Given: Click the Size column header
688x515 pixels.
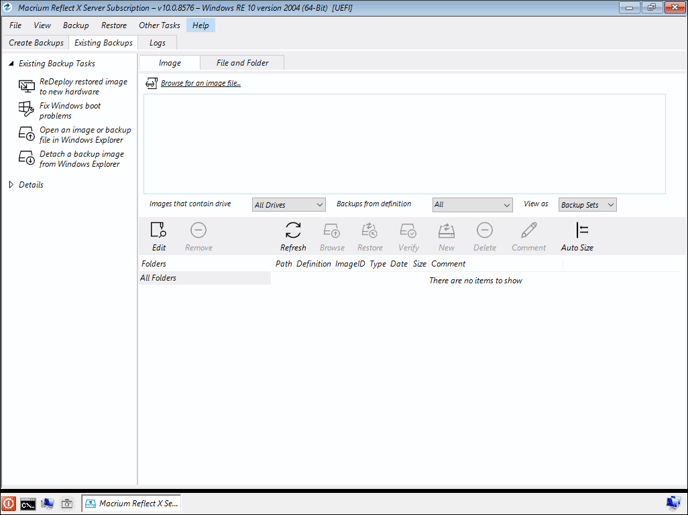Looking at the screenshot, I should [419, 264].
